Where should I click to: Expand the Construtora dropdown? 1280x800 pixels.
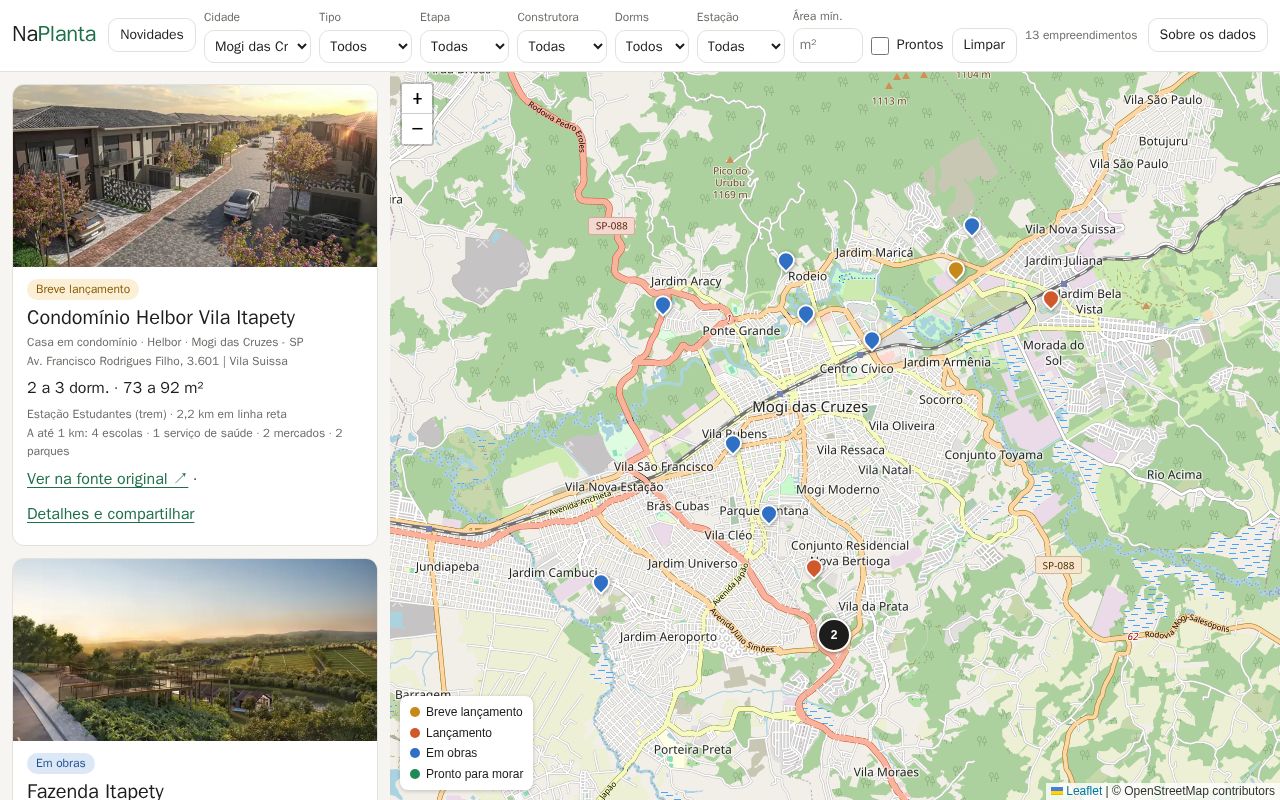click(562, 46)
